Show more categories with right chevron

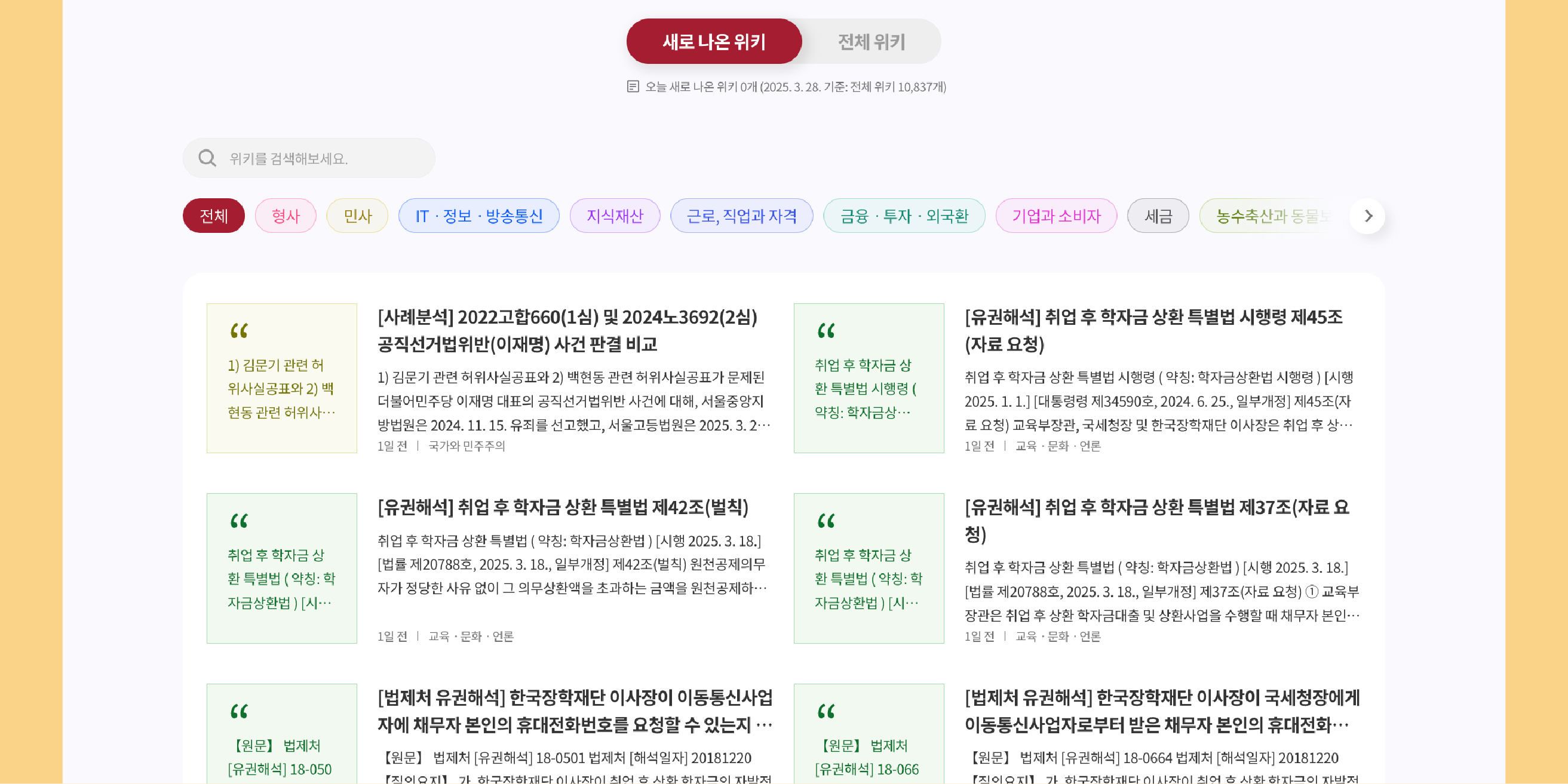pos(1368,216)
